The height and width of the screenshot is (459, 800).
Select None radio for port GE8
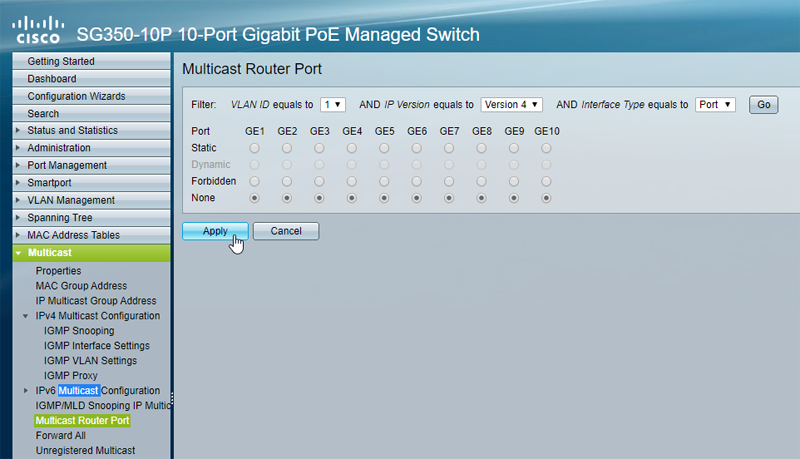pyautogui.click(x=482, y=198)
